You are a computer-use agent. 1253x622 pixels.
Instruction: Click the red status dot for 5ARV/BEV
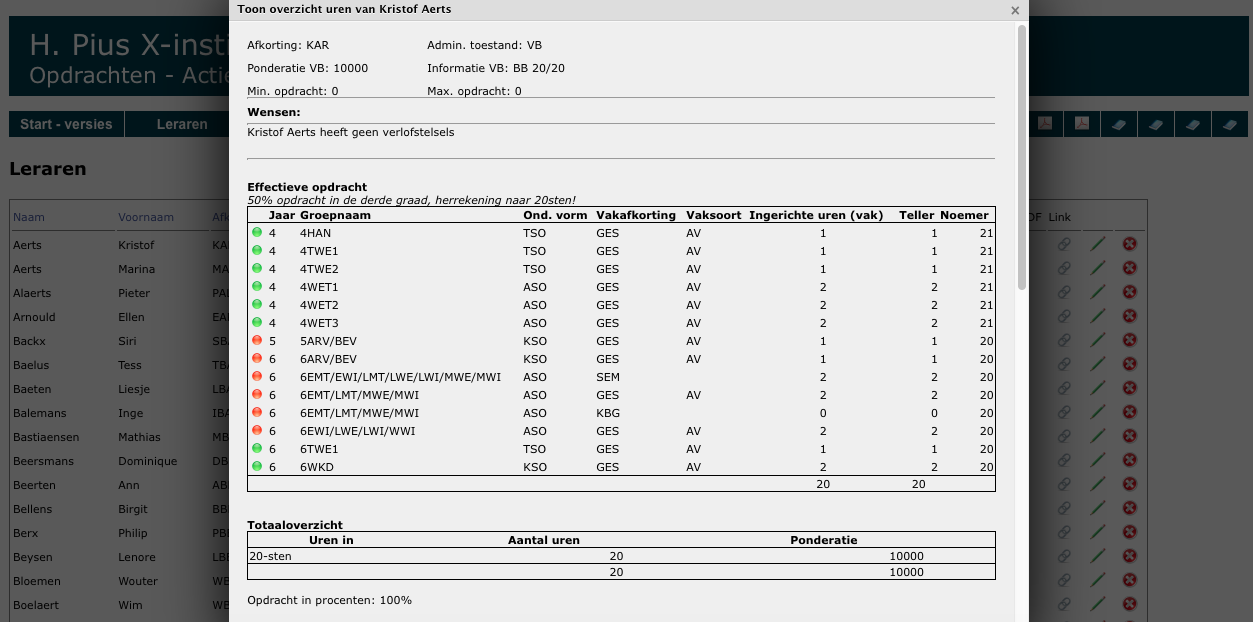point(257,341)
